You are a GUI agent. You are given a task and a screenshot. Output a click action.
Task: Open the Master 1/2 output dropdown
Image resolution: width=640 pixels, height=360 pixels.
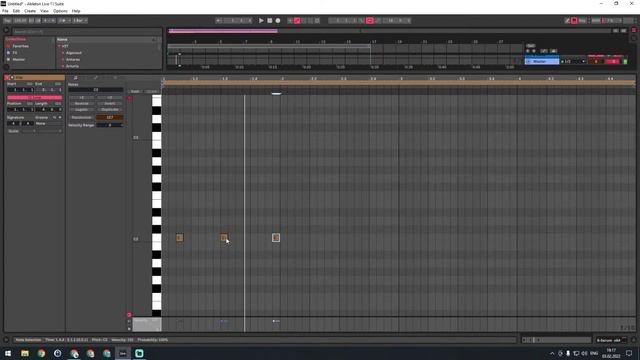coord(573,62)
